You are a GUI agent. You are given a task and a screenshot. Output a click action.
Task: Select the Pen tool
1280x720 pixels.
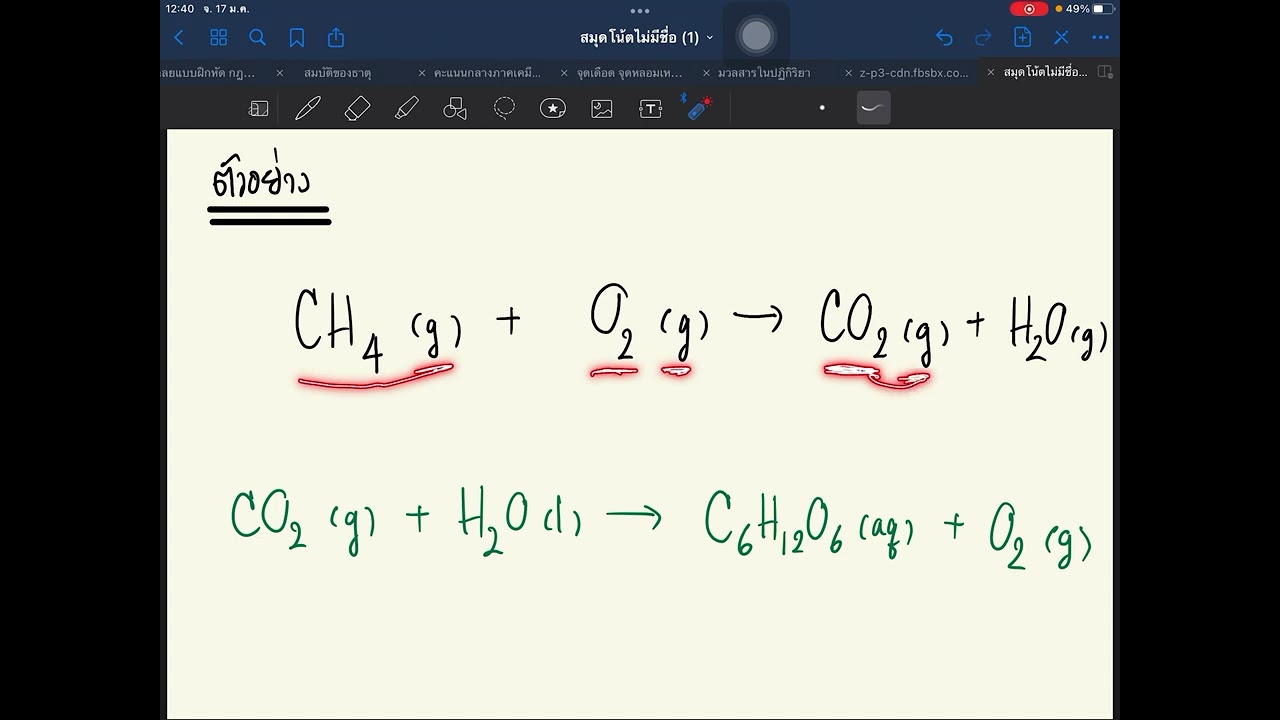point(307,109)
